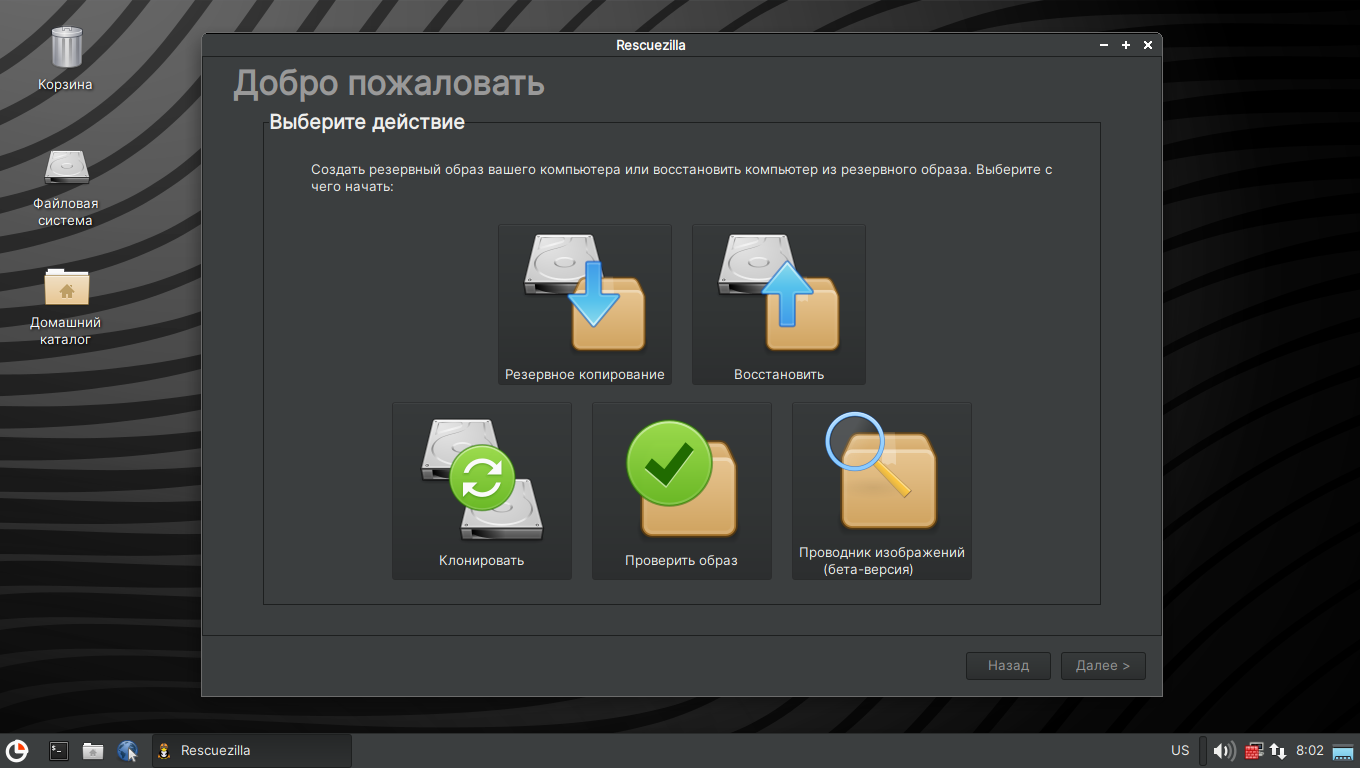Go forward with the Далее button

1103,666
